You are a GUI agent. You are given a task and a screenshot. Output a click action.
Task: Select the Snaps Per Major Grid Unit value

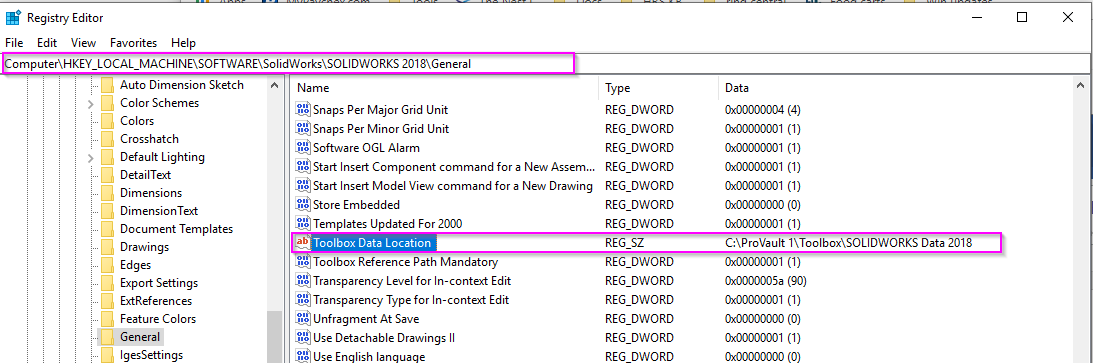pos(381,110)
